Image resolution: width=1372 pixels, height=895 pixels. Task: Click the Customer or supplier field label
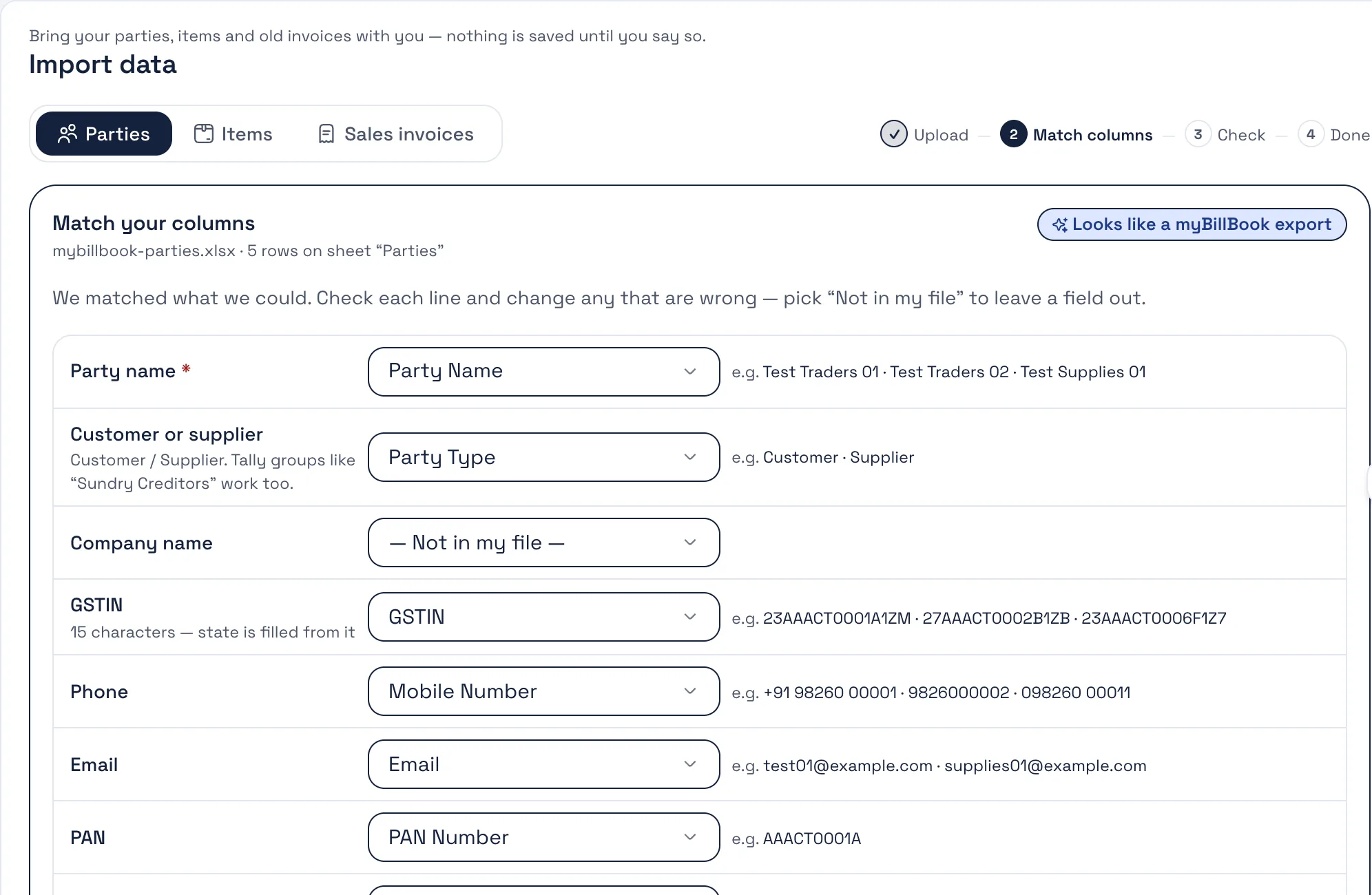tap(167, 434)
